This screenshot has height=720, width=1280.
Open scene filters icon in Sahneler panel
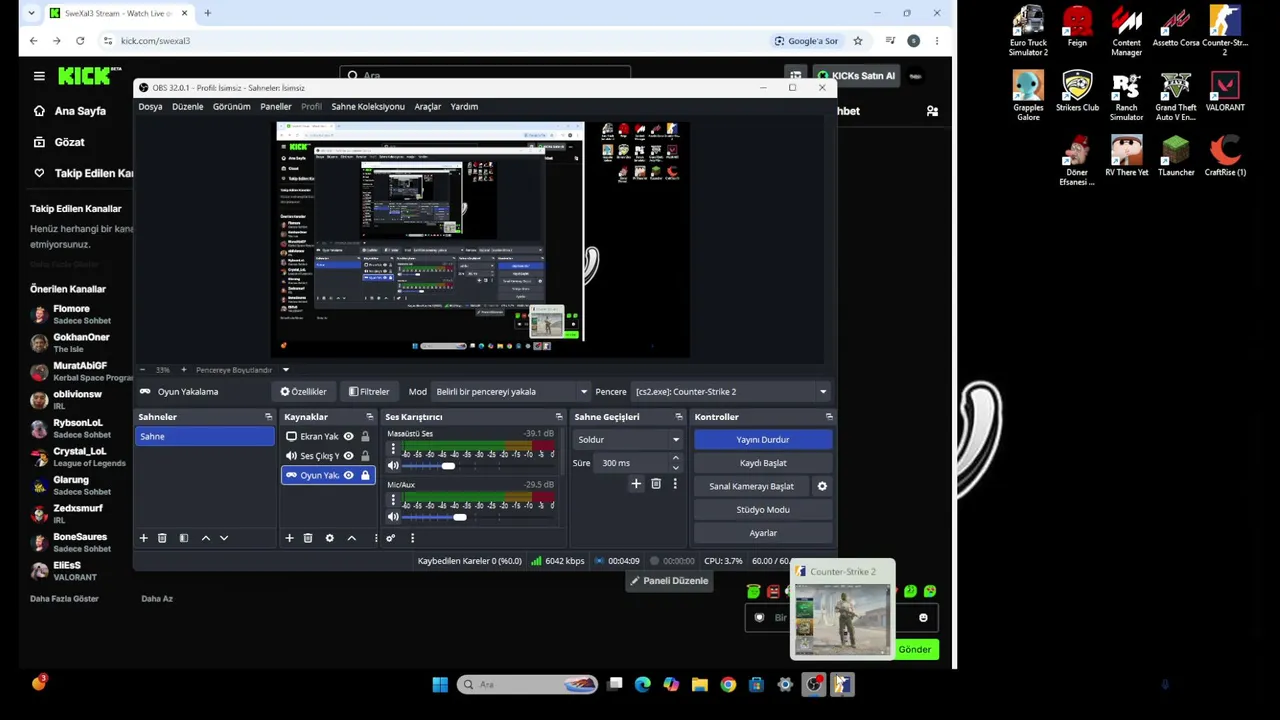point(184,538)
